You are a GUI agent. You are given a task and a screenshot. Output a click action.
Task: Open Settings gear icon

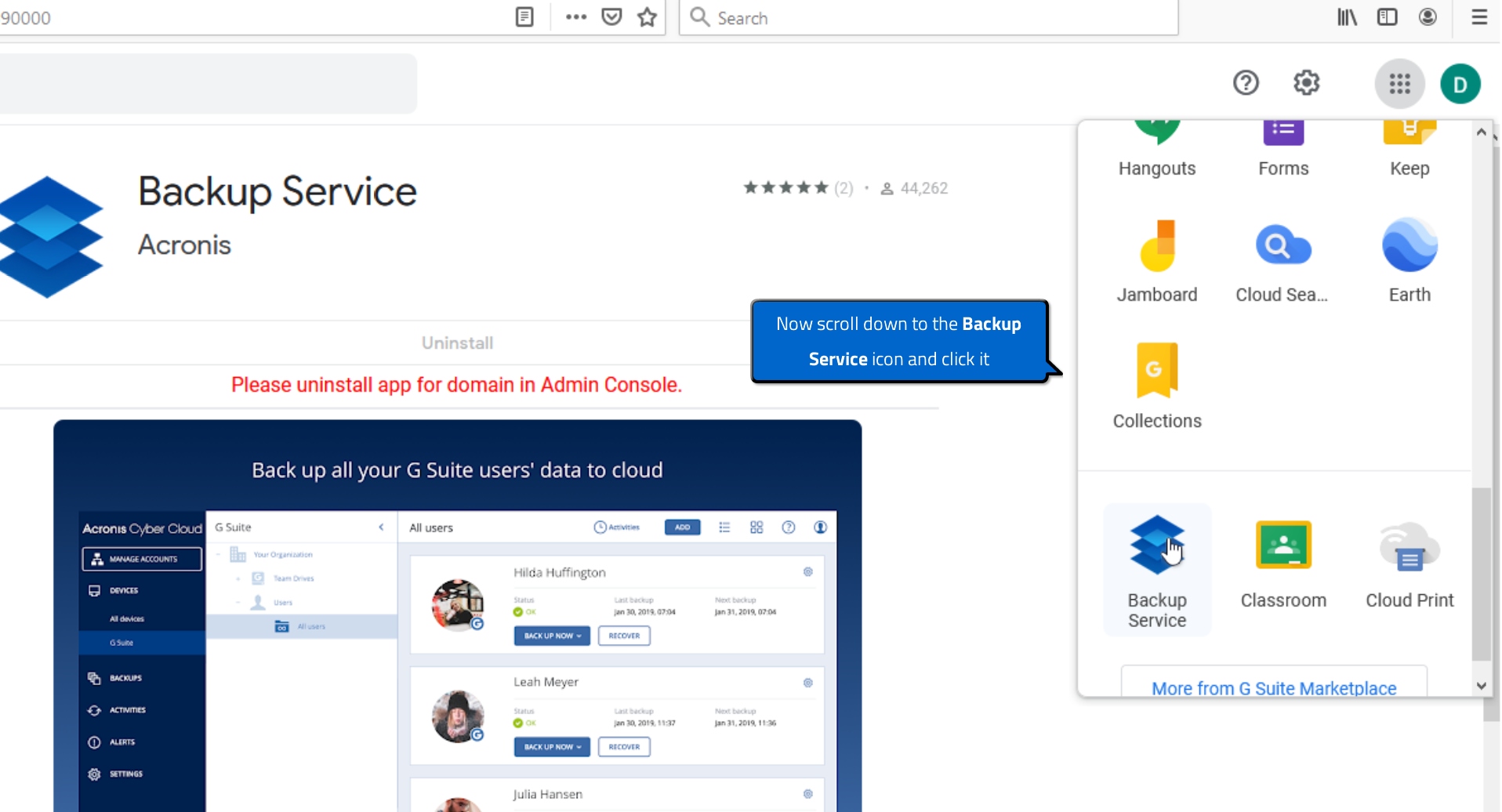tap(1306, 82)
